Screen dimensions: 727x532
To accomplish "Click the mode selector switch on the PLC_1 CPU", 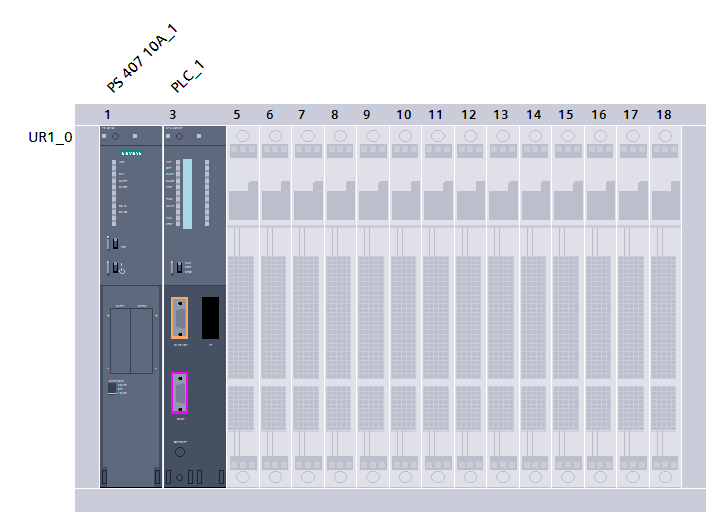I will point(178,268).
